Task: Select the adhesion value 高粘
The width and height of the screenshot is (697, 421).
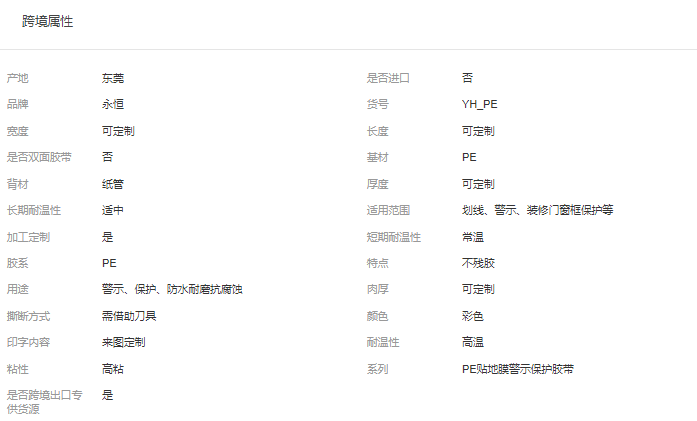Action: [x=113, y=369]
